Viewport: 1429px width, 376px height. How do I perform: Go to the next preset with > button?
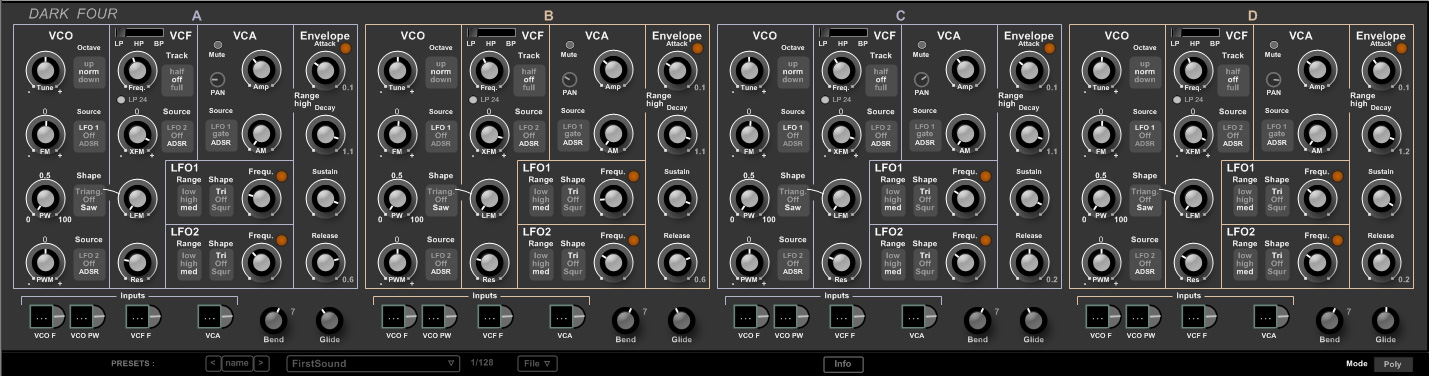[262, 363]
